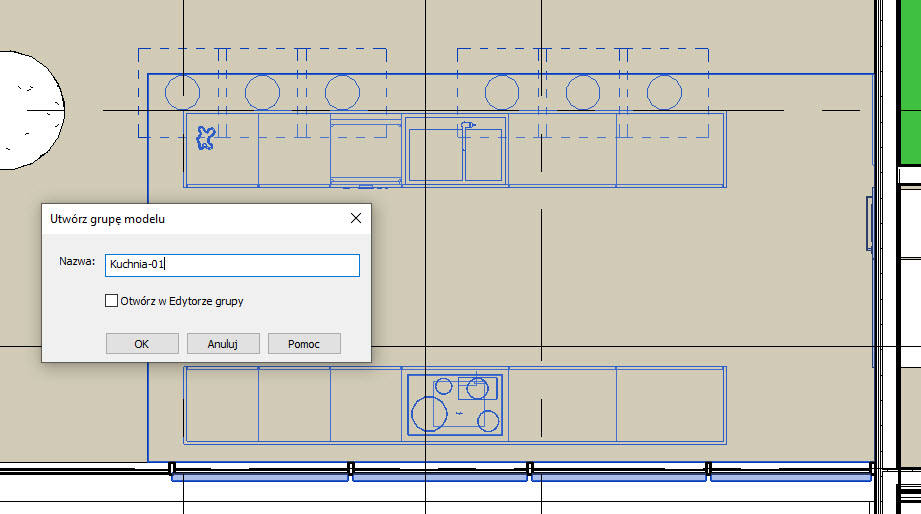Viewport: 921px width, 514px height.
Task: Click the leftmost bar stool circle
Action: pos(182,93)
